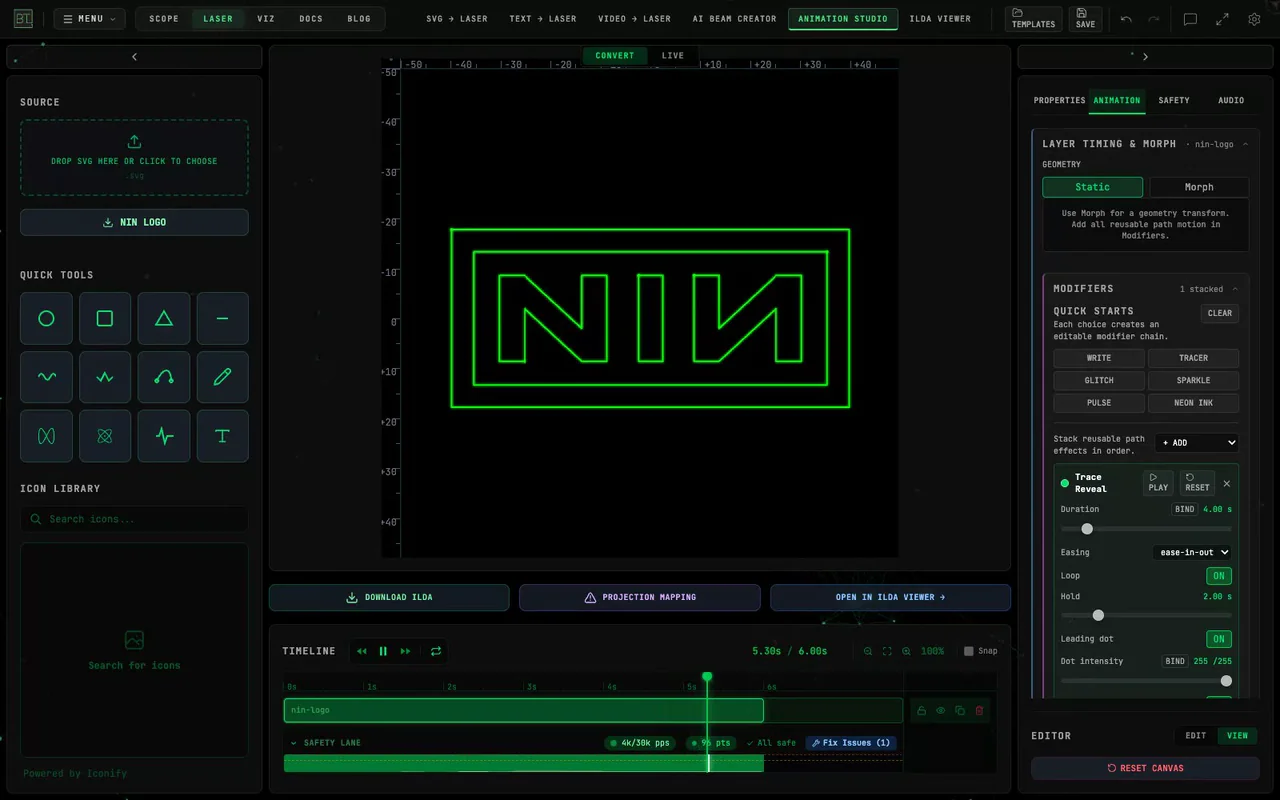1280x800 pixels.
Task: Zoom out the timeline
Action: pos(867,651)
